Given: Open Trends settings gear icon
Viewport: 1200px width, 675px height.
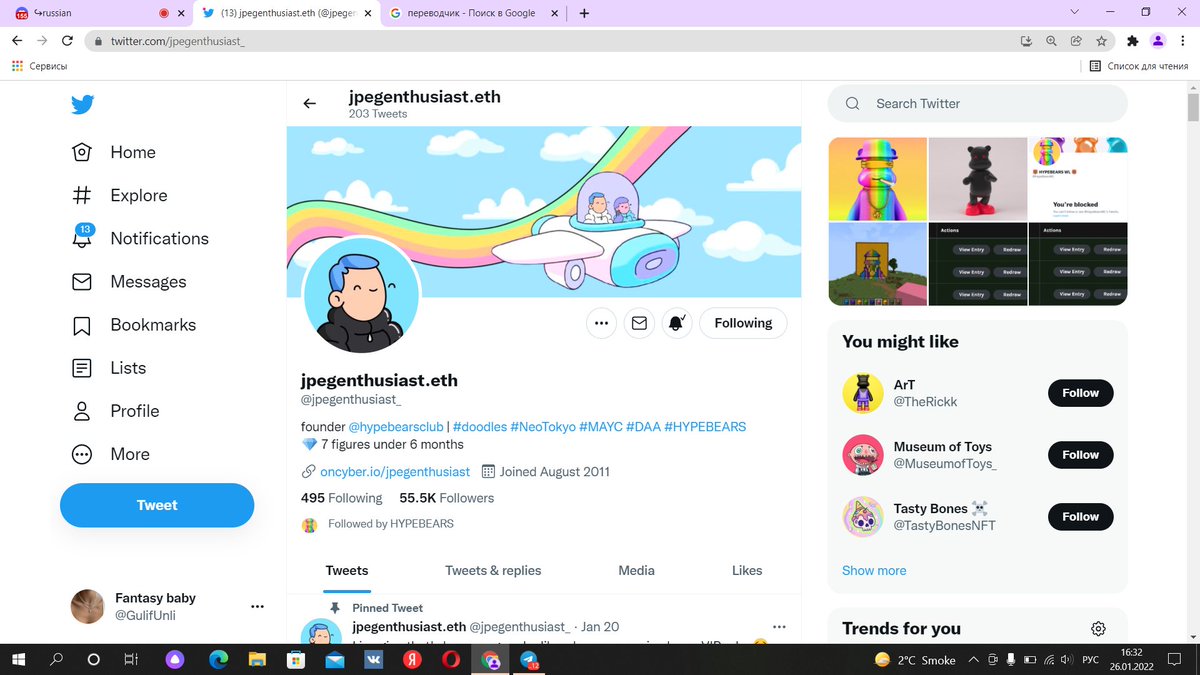Looking at the screenshot, I should click(1098, 628).
